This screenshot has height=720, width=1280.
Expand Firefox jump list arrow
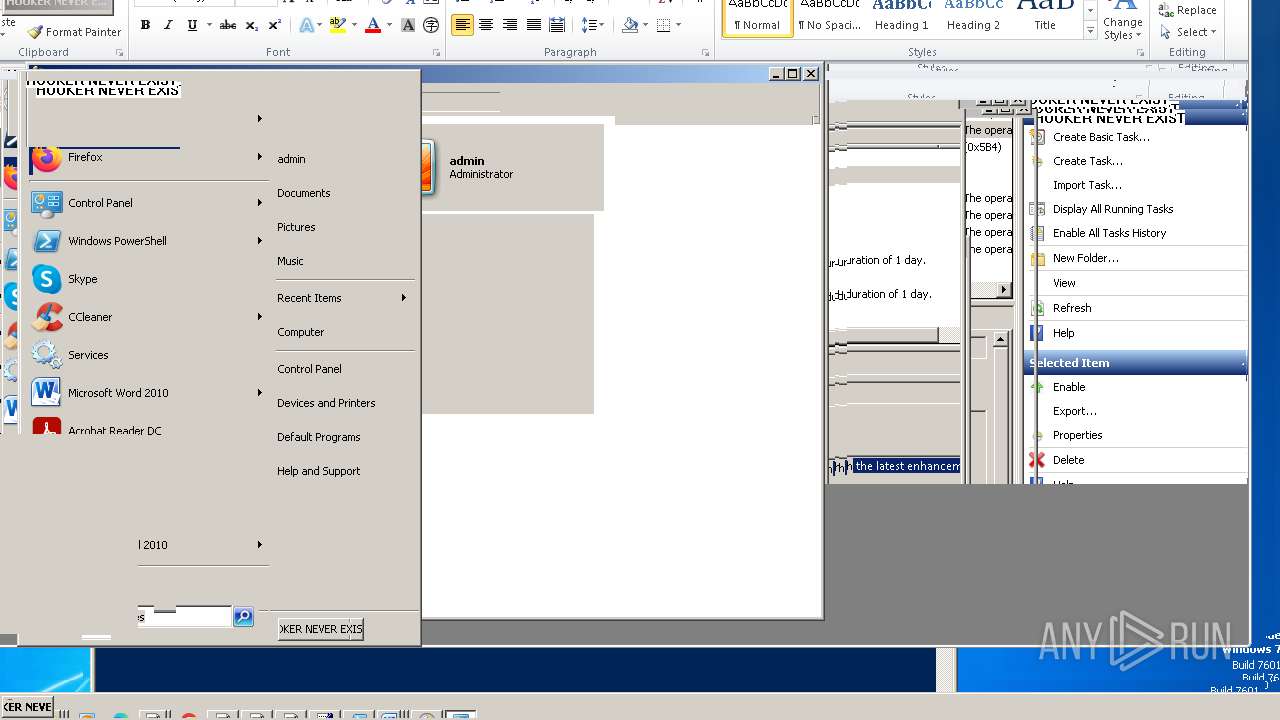[259, 157]
